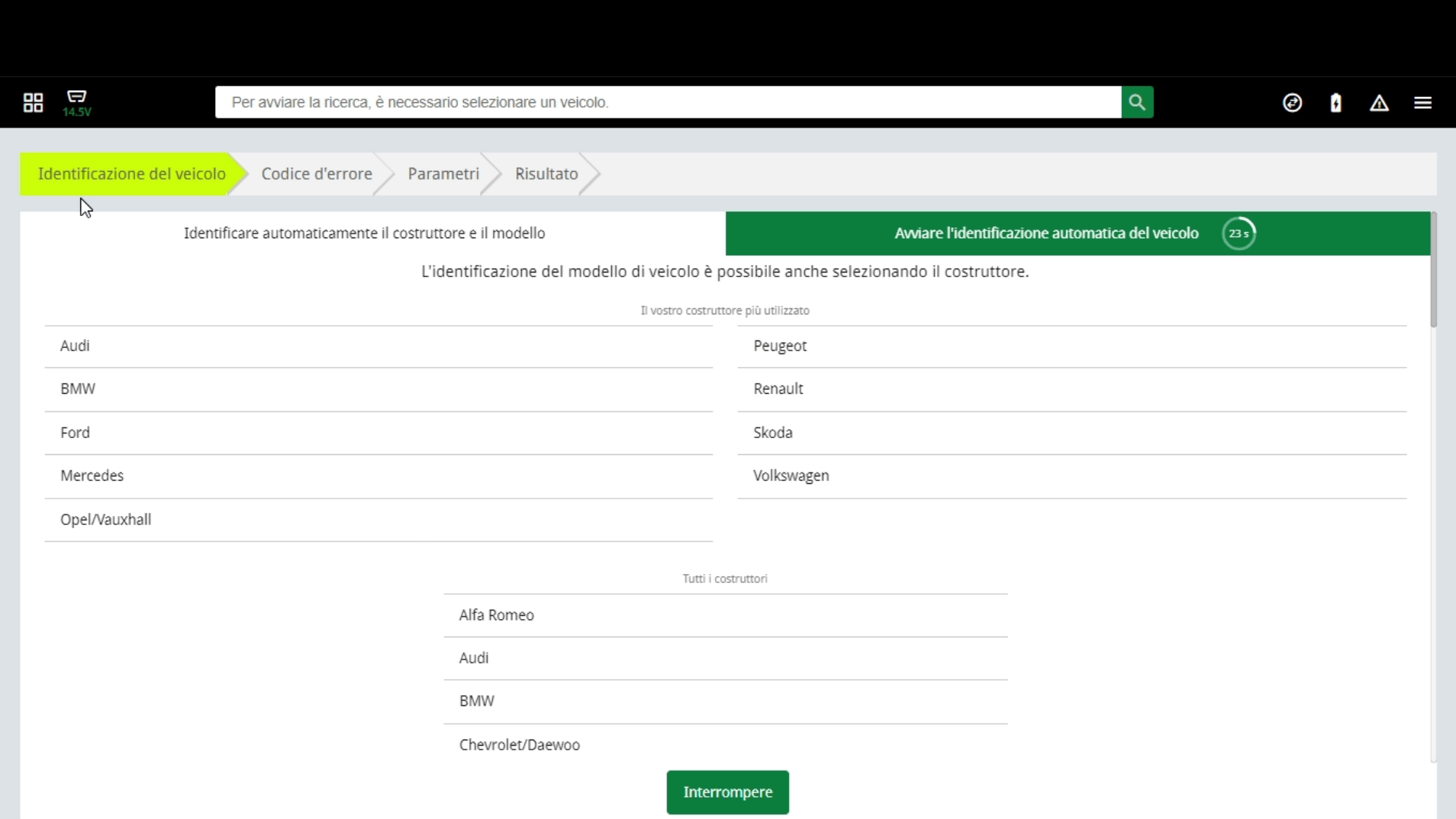Select Alfa Romeo in all manufacturers
1456x819 pixels.
point(726,615)
